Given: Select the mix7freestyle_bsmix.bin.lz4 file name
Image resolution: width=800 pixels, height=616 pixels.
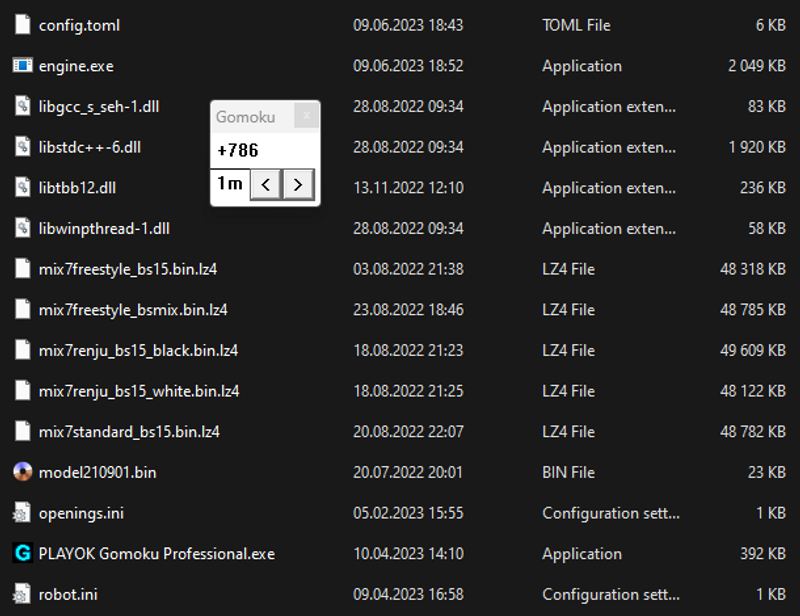Looking at the screenshot, I should pyautogui.click(x=133, y=310).
